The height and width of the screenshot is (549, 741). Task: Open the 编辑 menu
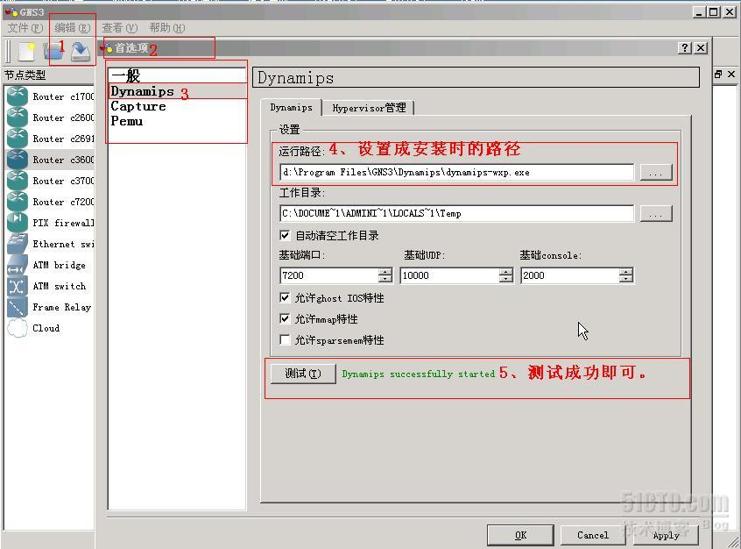click(x=72, y=28)
